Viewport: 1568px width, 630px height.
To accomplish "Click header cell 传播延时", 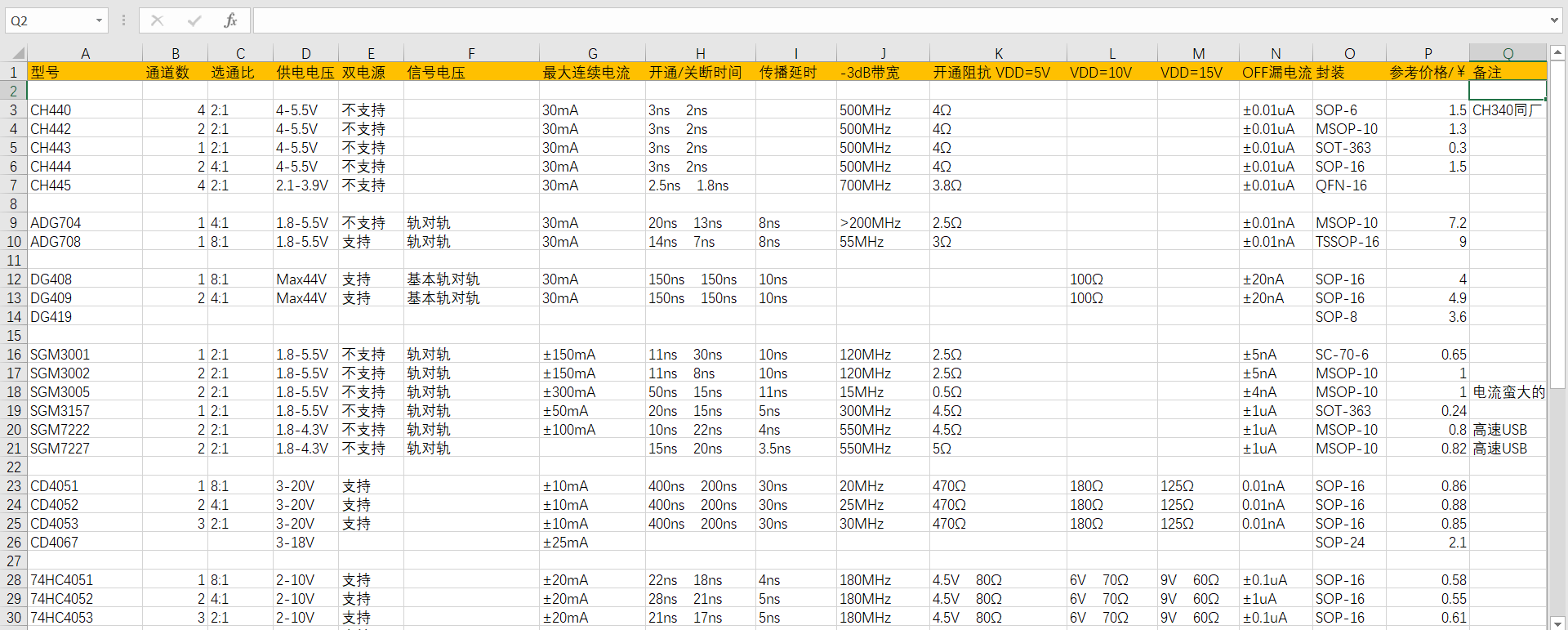I will click(x=795, y=72).
